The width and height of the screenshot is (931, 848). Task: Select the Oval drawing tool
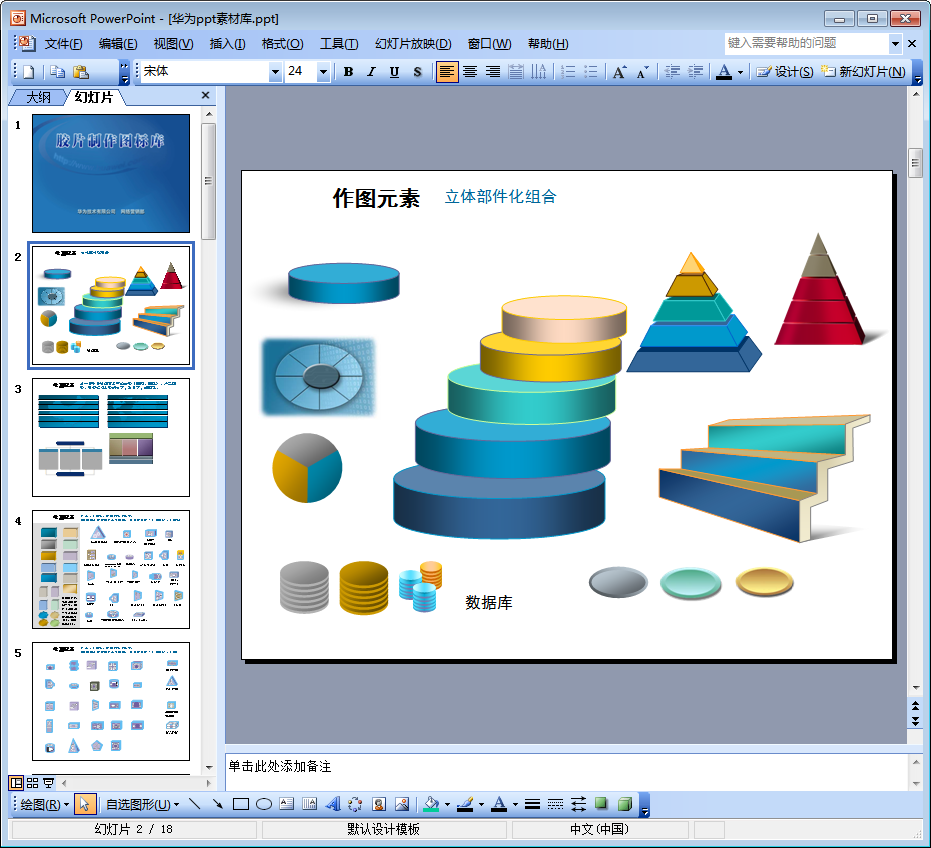tap(264, 804)
